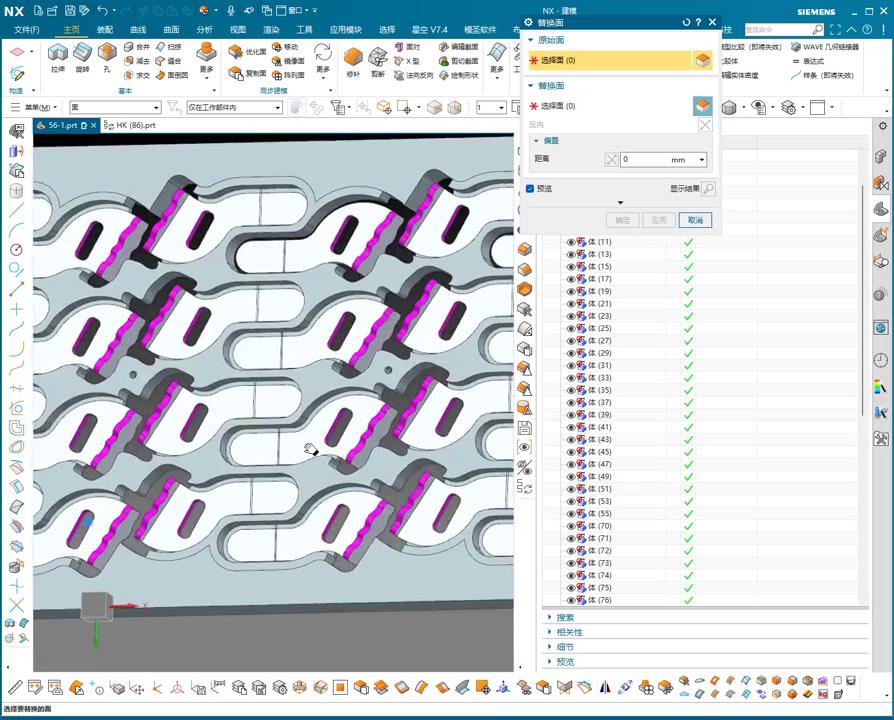Image resolution: width=894 pixels, height=720 pixels.
Task: Toggle visibility of 体 (45)
Action: tap(571, 452)
